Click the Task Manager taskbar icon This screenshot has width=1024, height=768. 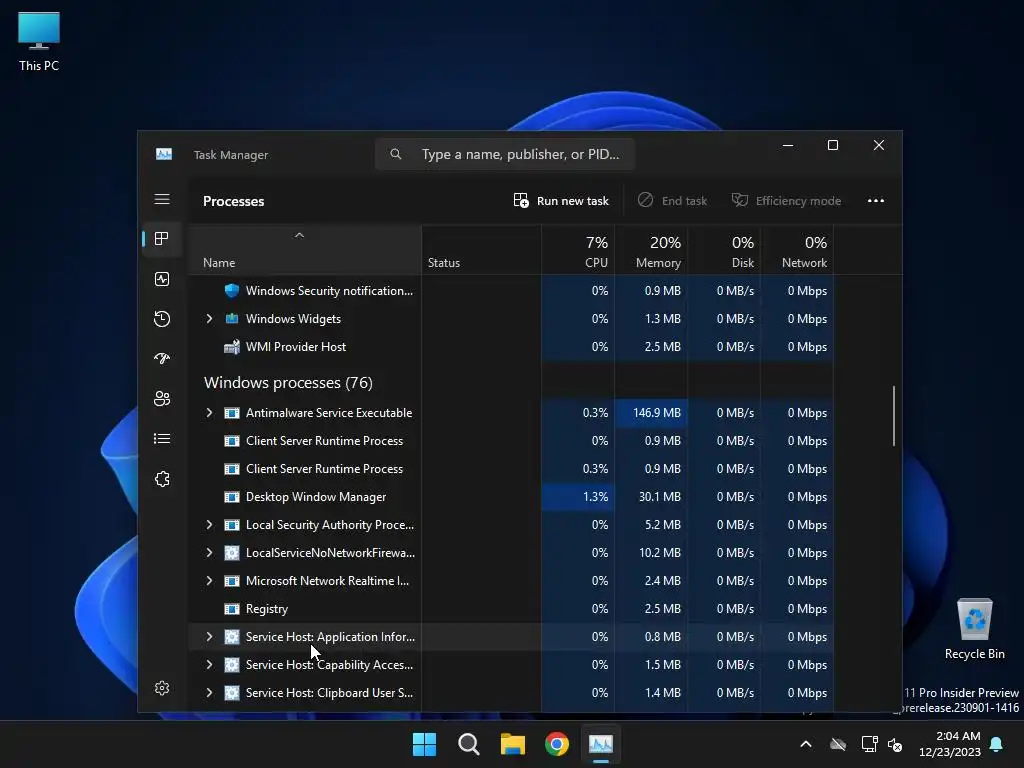point(601,744)
